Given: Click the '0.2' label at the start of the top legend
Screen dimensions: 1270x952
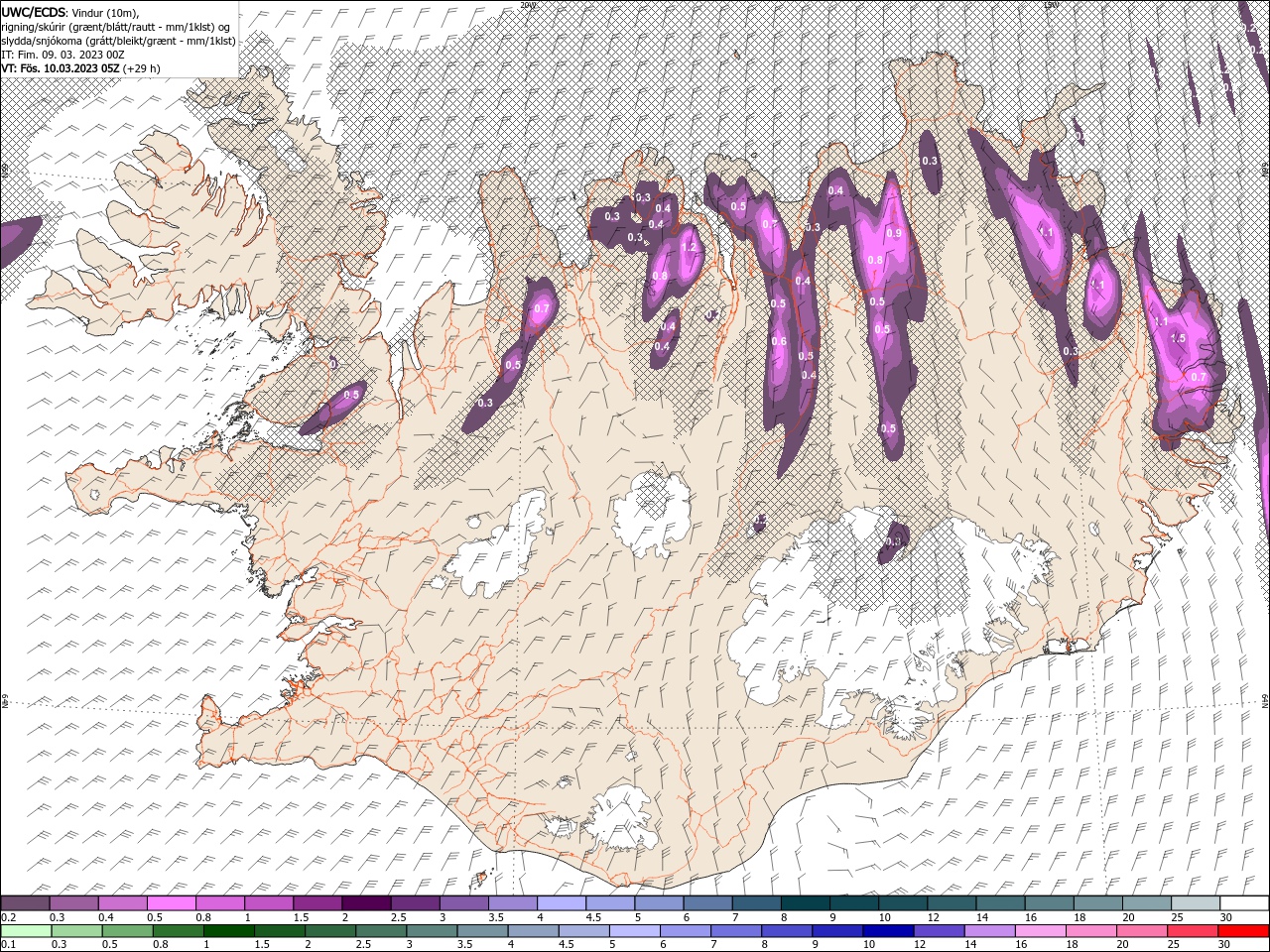Looking at the screenshot, I should click(8, 917).
